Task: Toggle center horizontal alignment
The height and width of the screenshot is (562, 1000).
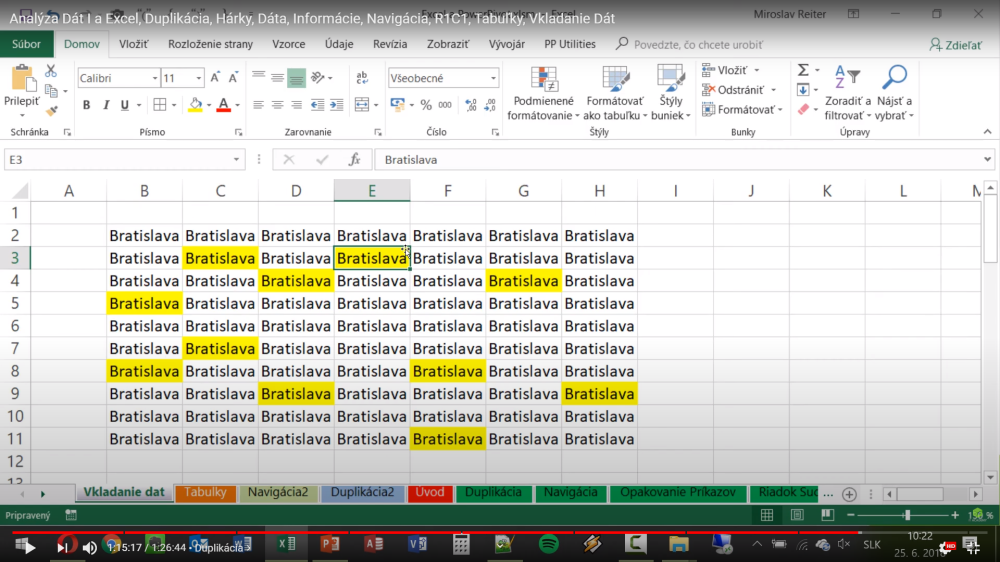Action: [x=277, y=105]
